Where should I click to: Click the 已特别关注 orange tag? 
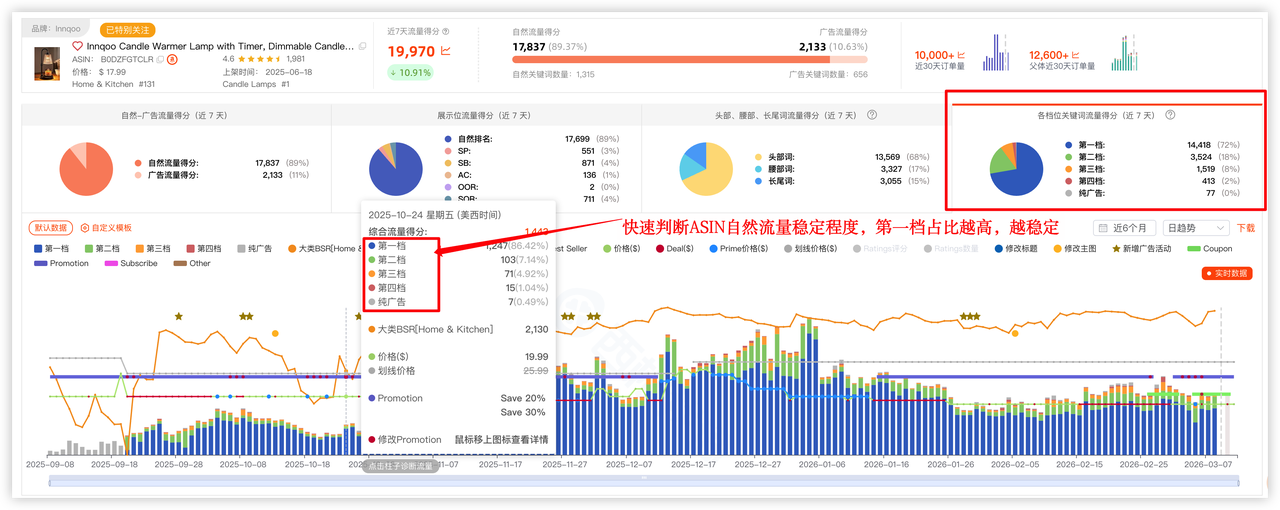(x=129, y=30)
